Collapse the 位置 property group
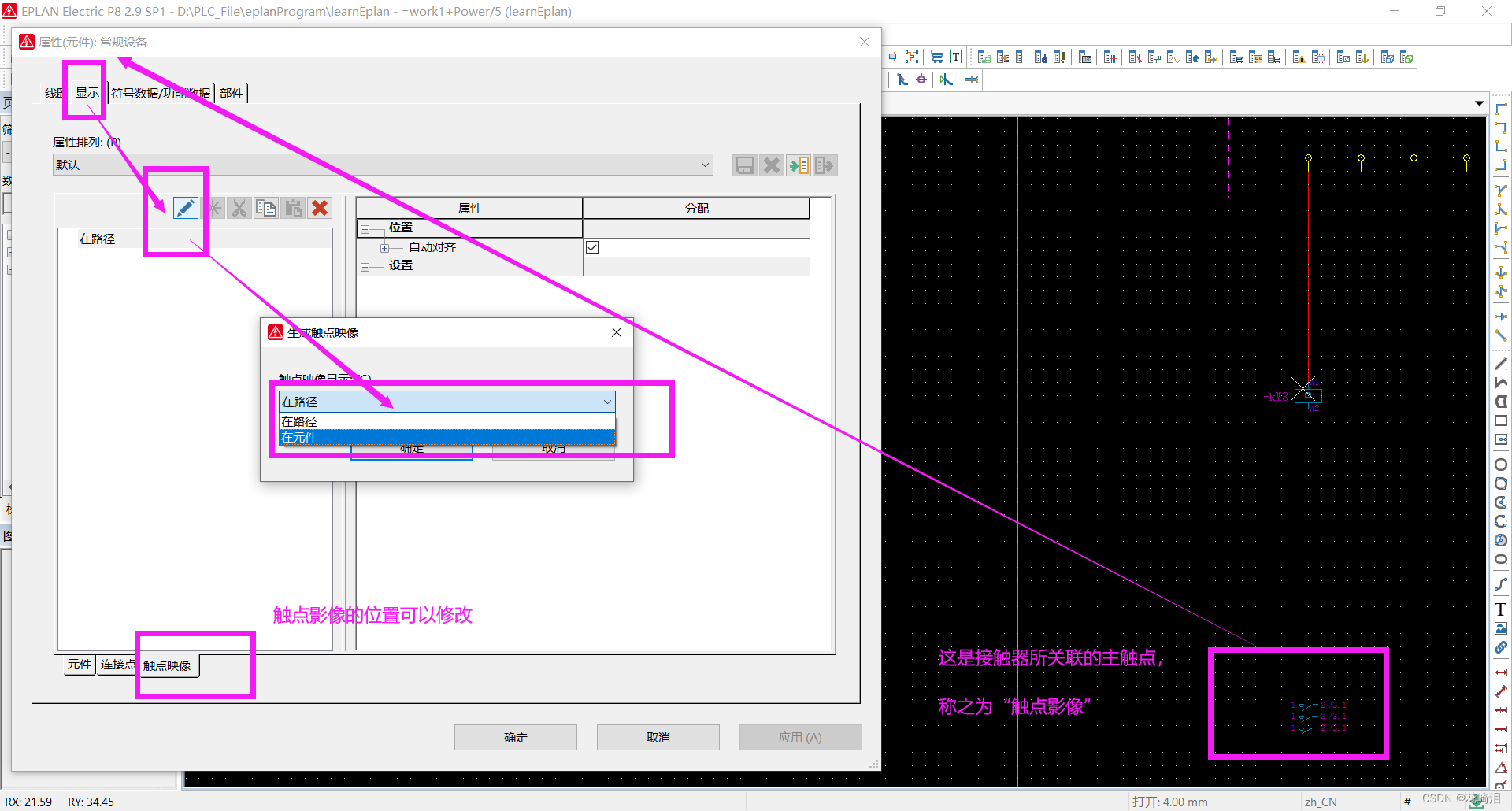The width and height of the screenshot is (1512, 811). pos(365,229)
